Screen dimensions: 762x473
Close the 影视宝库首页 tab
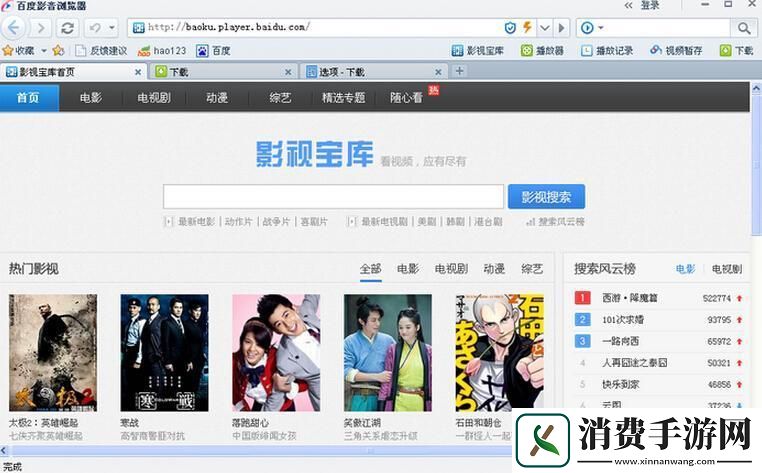tap(138, 72)
